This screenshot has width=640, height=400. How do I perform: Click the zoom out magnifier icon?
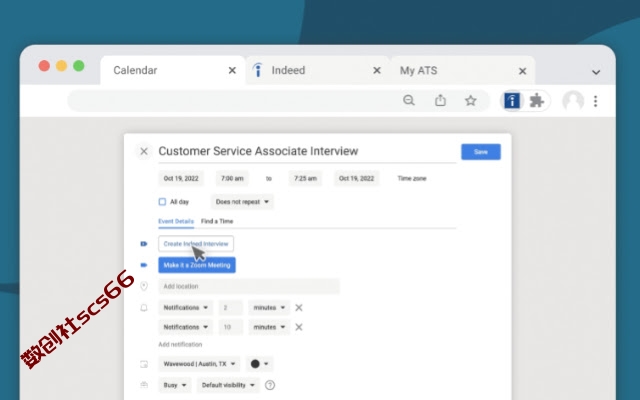tap(409, 100)
